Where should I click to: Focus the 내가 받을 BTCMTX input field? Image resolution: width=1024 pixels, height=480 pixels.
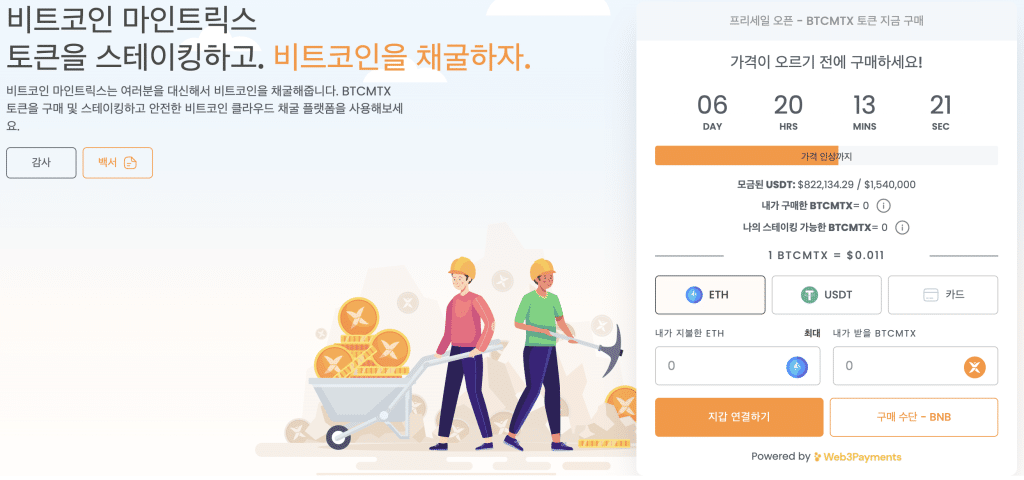(896, 366)
